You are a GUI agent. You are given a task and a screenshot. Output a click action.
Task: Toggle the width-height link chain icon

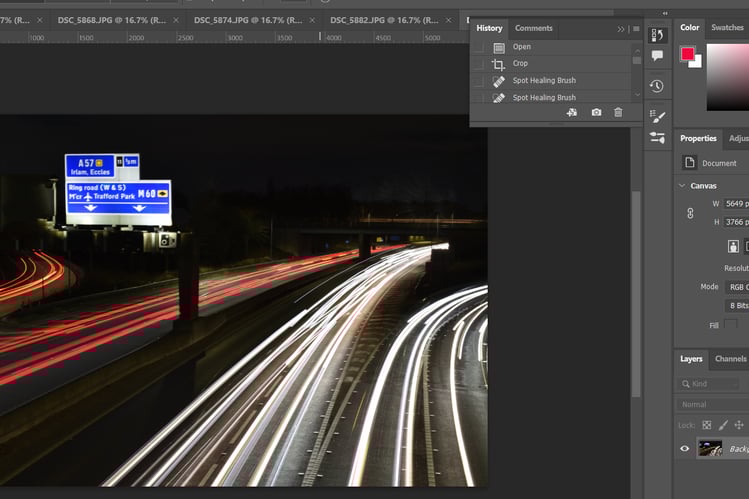(x=690, y=213)
